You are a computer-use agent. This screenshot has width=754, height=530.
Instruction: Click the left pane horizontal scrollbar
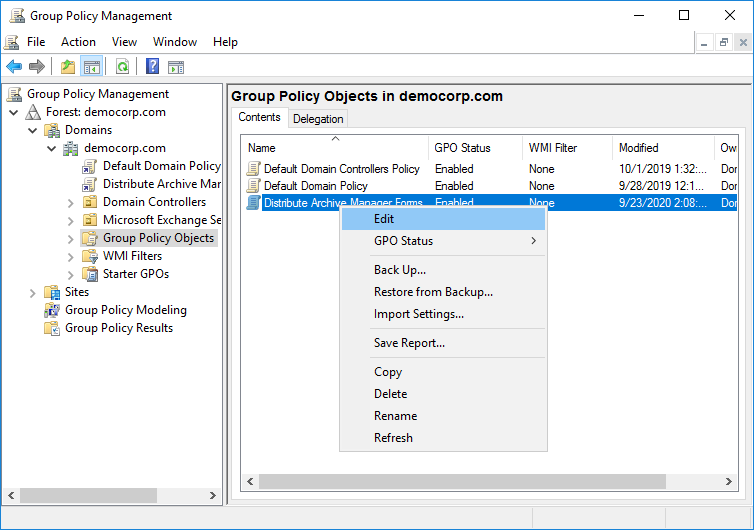click(110, 495)
